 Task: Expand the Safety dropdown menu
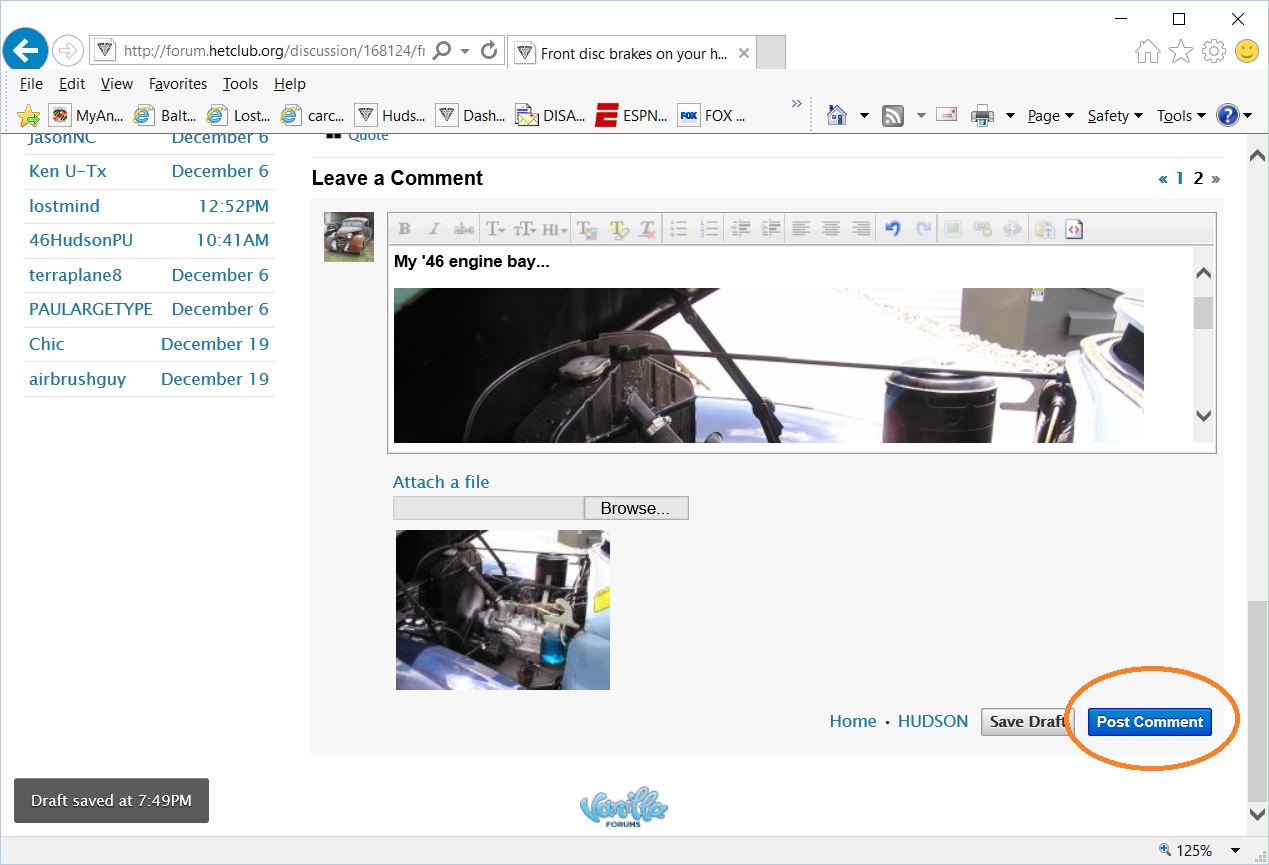click(x=1115, y=116)
